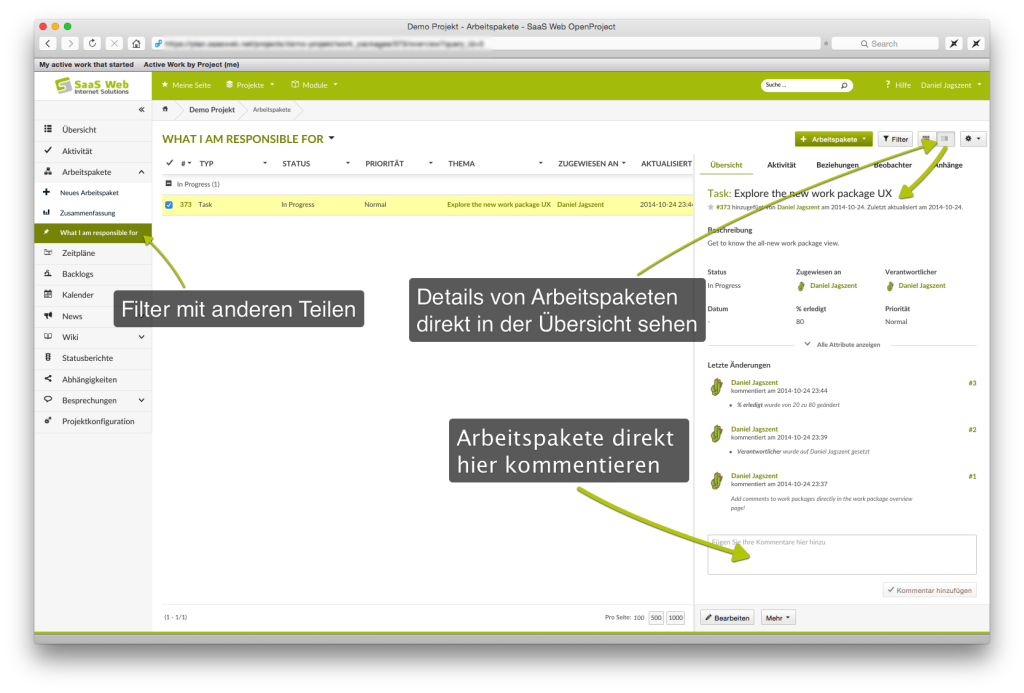Click the browser forward arrow button
The height and width of the screenshot is (693, 1024).
[70, 43]
